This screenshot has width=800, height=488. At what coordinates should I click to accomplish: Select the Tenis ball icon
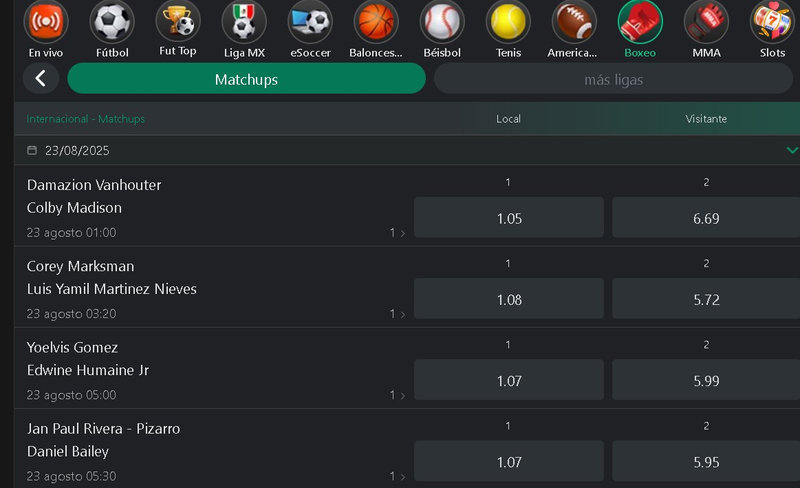[x=508, y=21]
